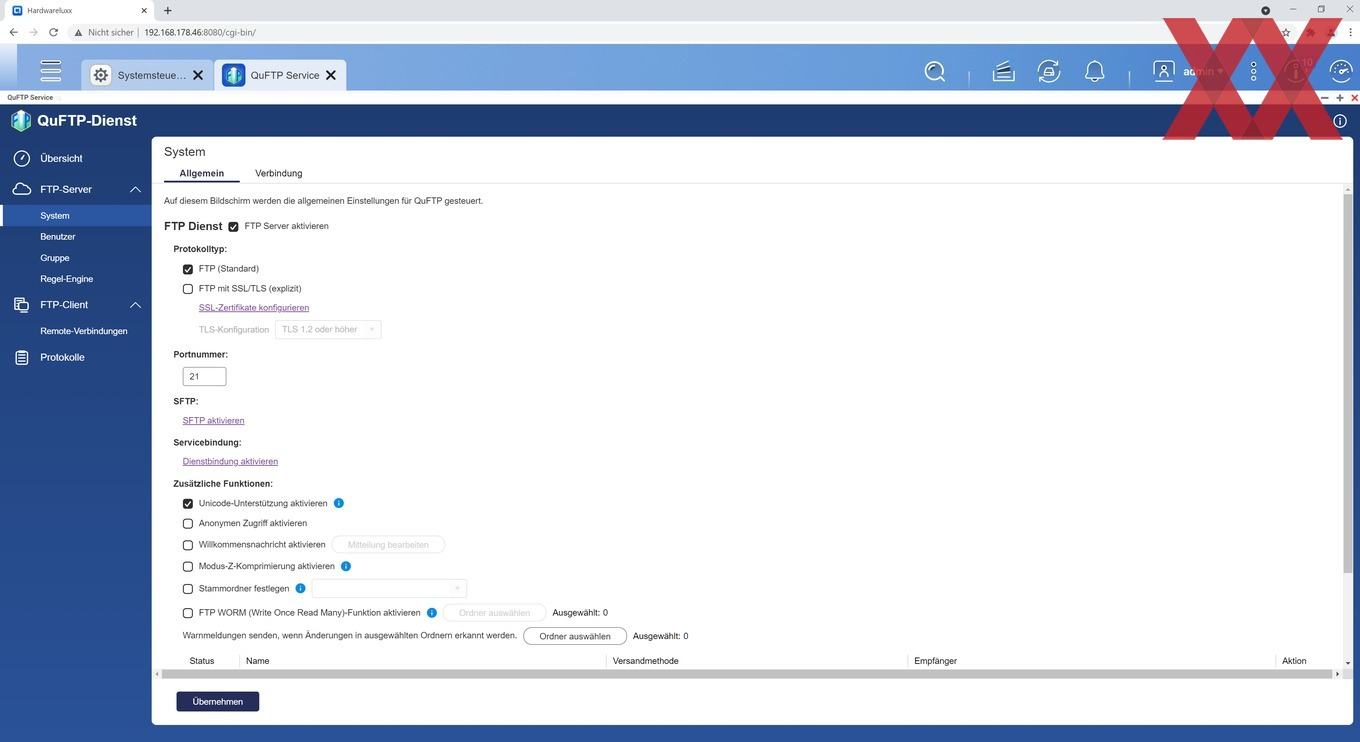Open the QTS main hamburger menu

(x=50, y=71)
